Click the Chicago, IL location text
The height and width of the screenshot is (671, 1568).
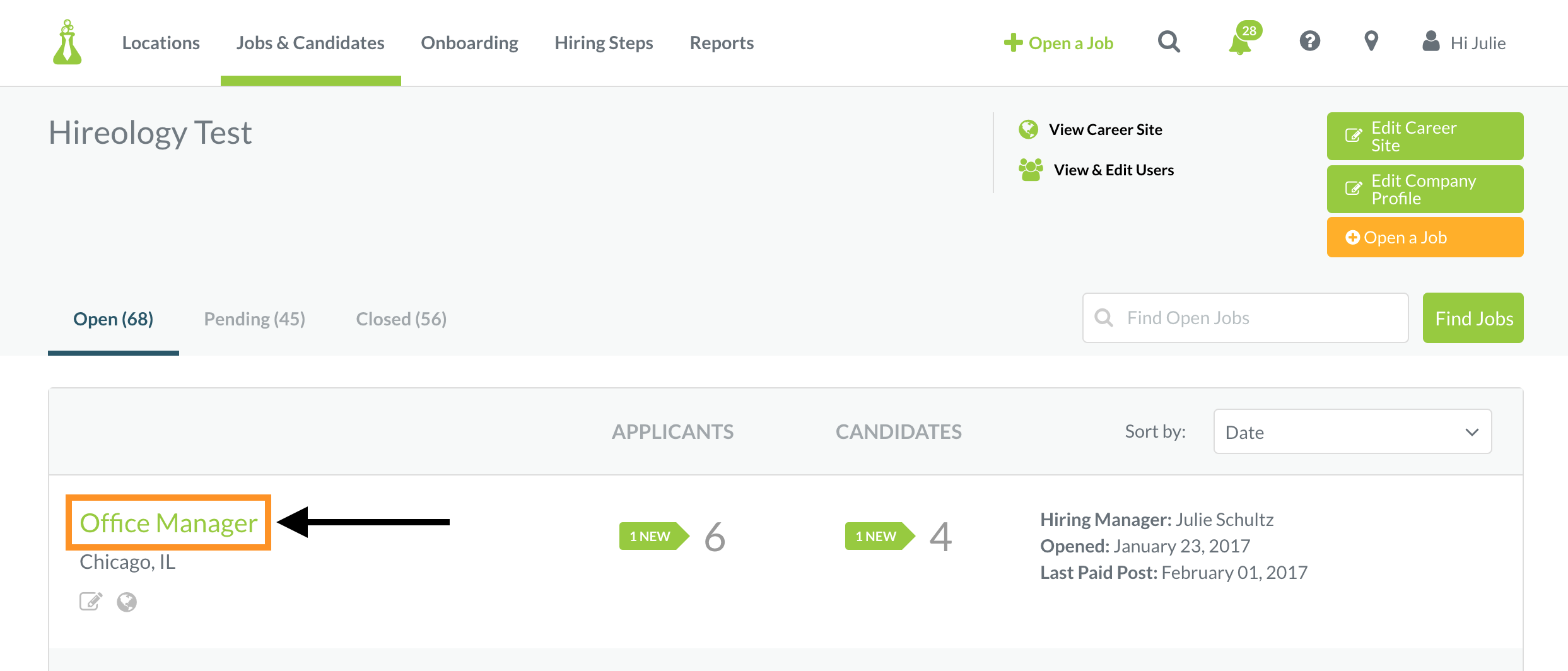127,561
